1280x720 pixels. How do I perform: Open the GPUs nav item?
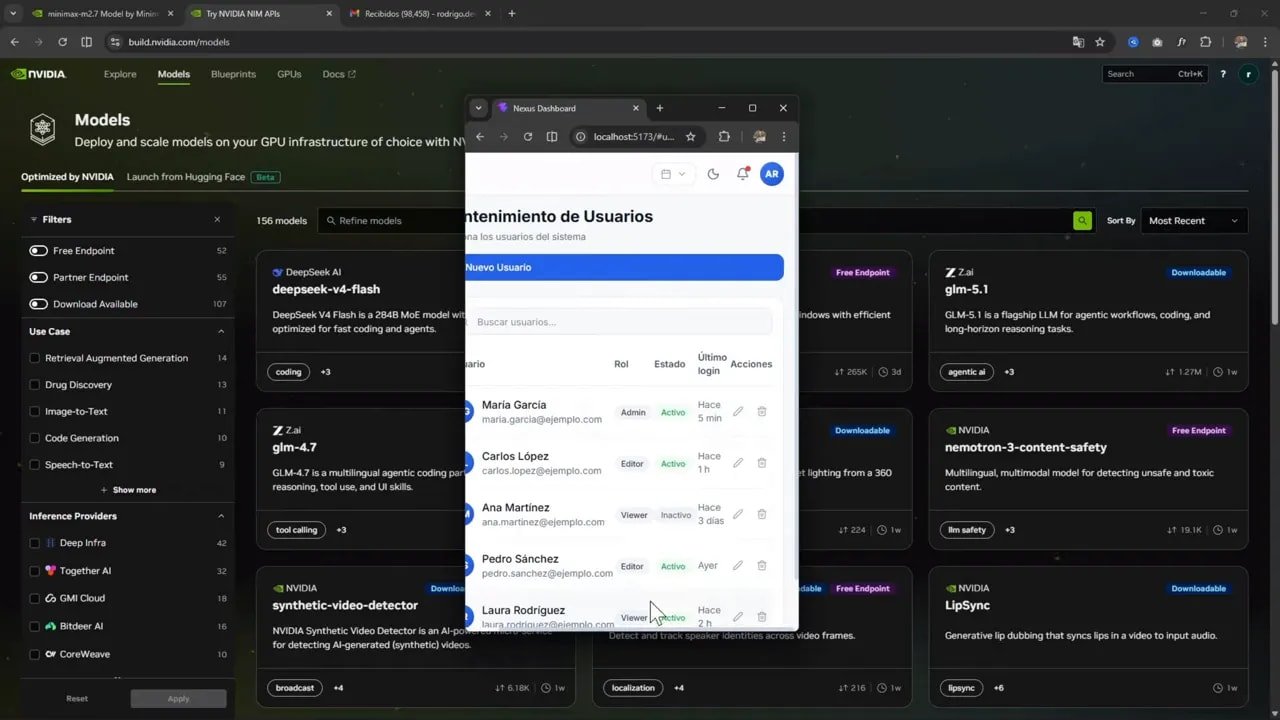(x=289, y=74)
